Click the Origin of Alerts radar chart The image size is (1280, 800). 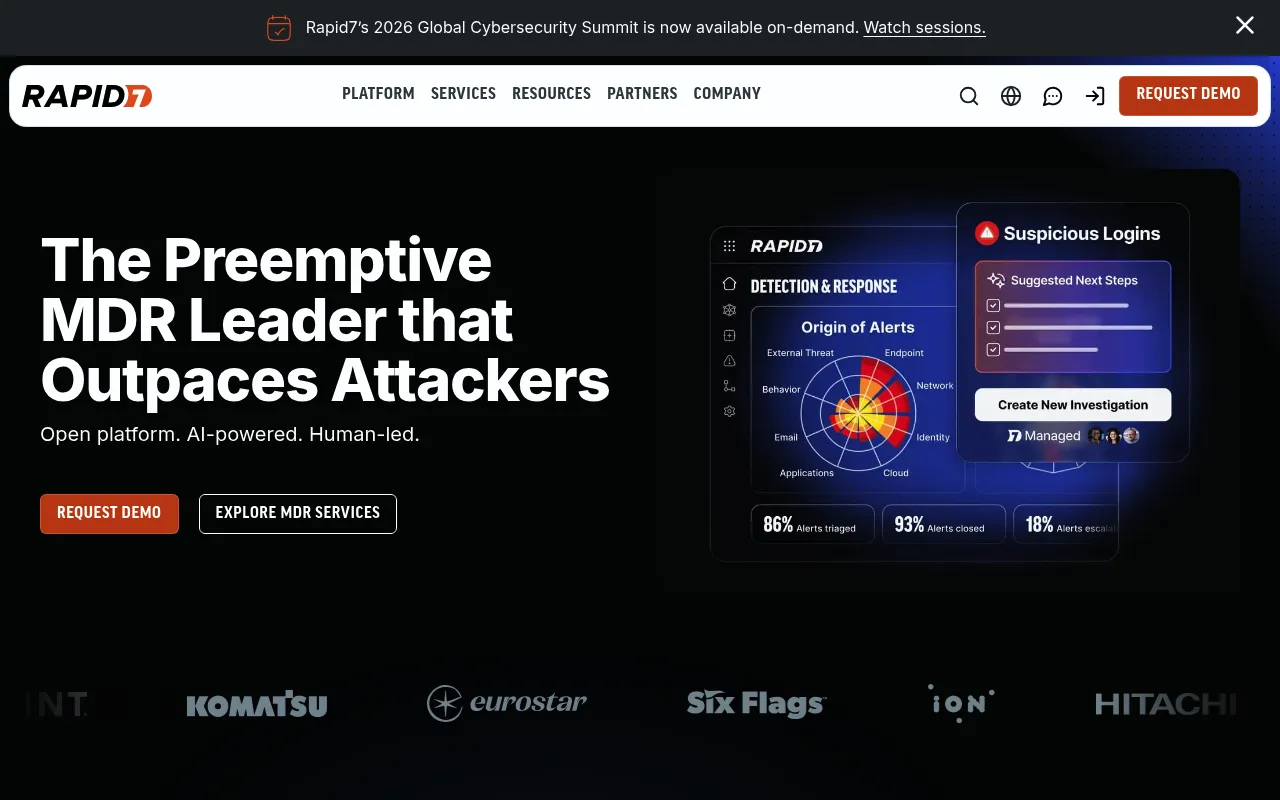(859, 412)
